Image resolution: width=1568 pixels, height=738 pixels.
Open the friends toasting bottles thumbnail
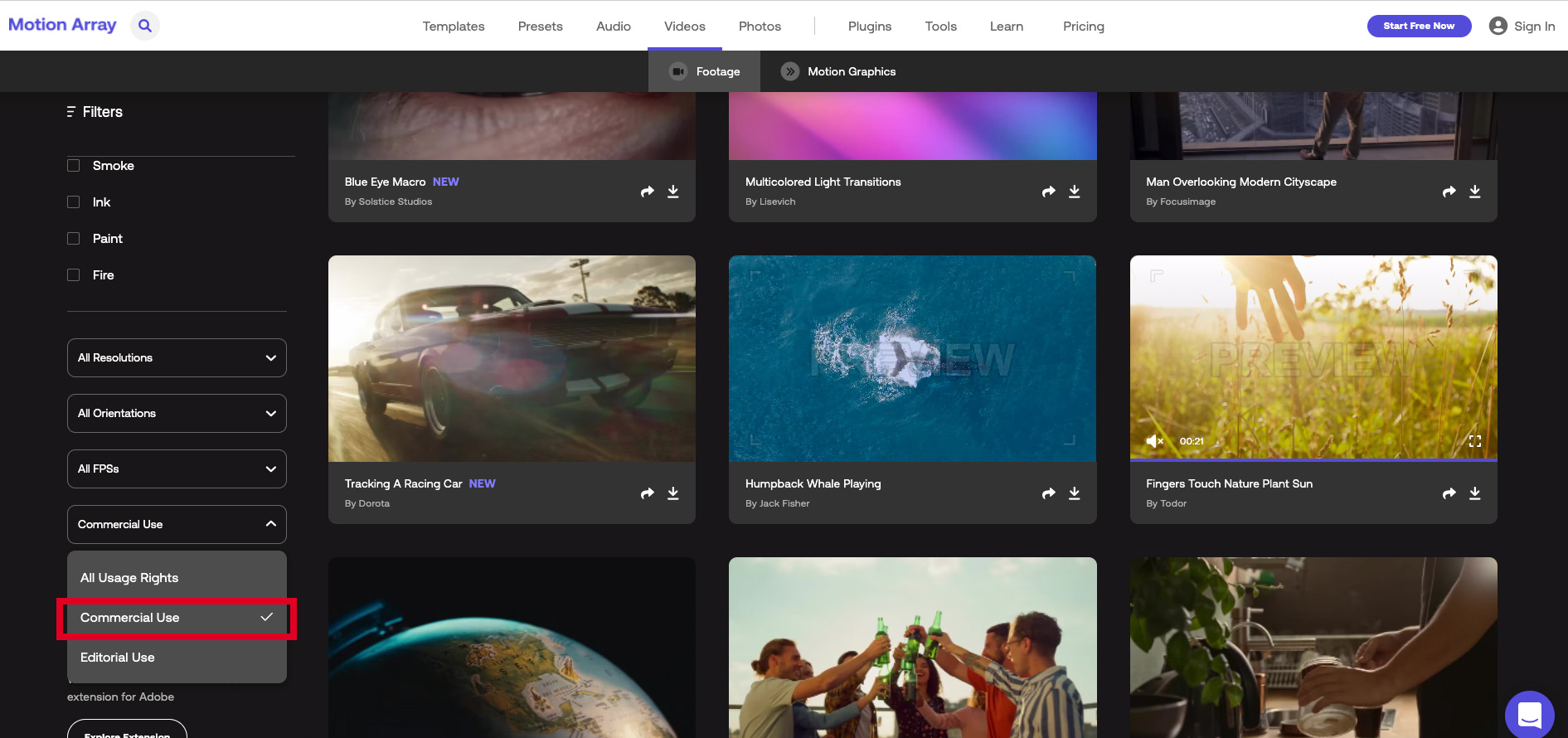coord(912,648)
